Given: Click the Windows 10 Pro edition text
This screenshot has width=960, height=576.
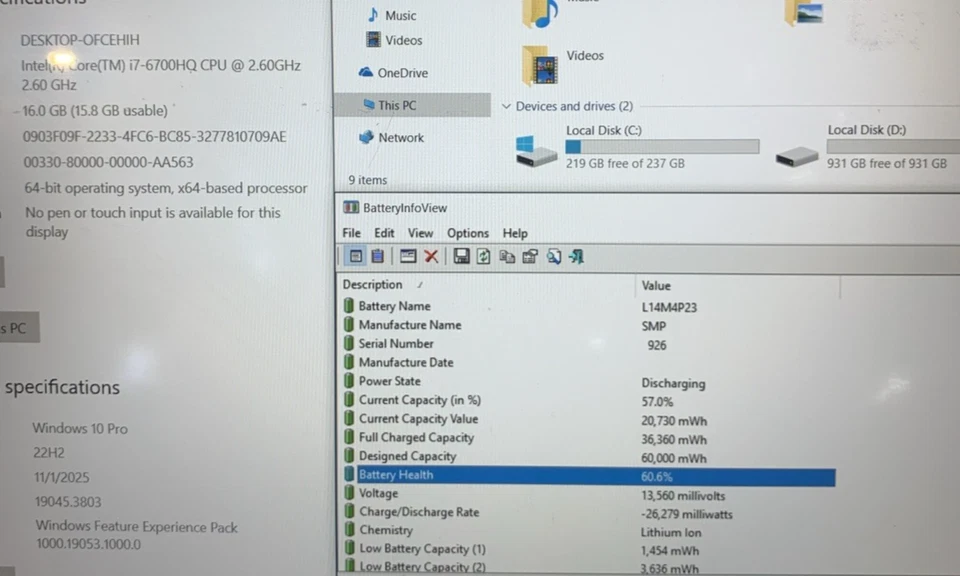Looking at the screenshot, I should [x=80, y=428].
